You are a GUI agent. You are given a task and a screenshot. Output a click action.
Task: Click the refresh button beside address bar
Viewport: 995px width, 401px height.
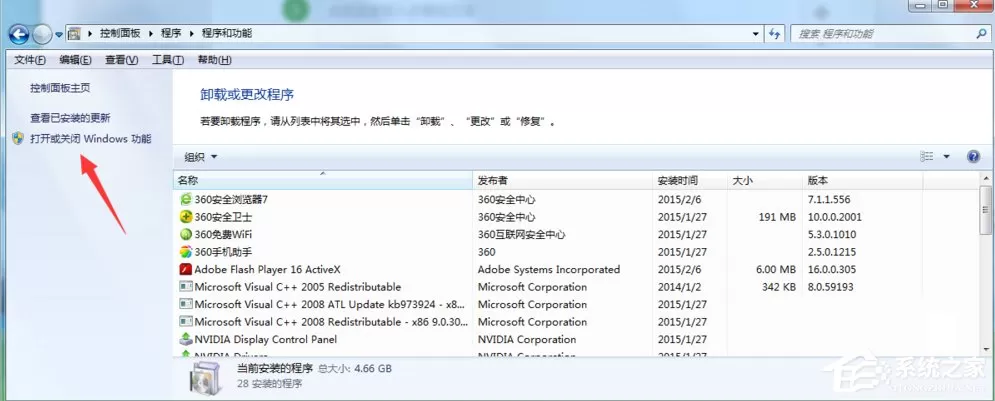pyautogui.click(x=775, y=34)
